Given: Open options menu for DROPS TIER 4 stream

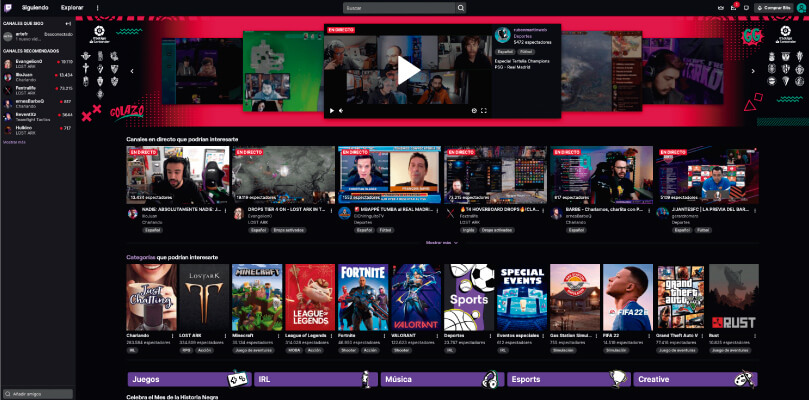Looking at the screenshot, I should 332,211.
